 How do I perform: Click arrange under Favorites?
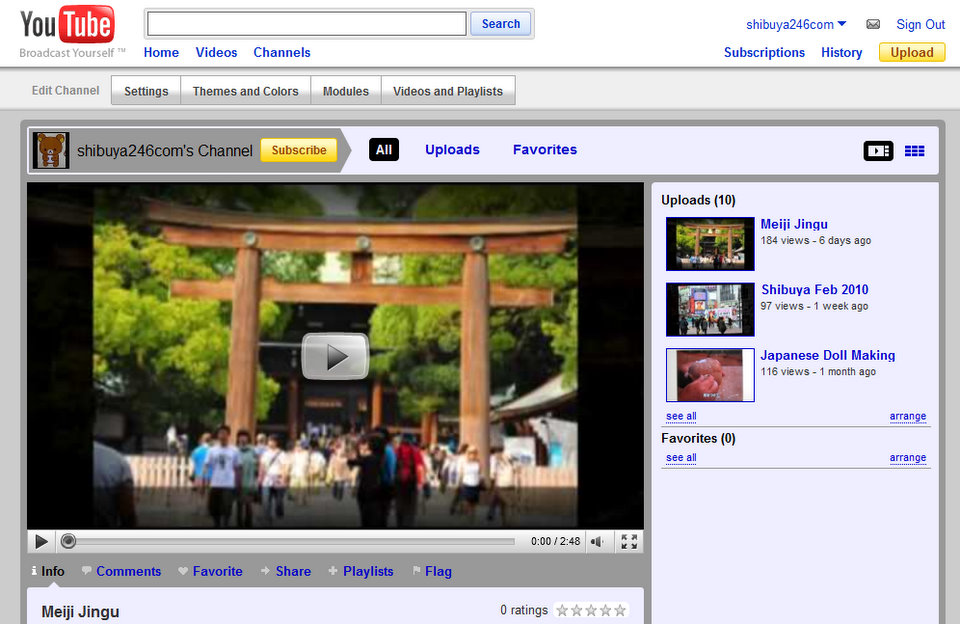point(907,457)
